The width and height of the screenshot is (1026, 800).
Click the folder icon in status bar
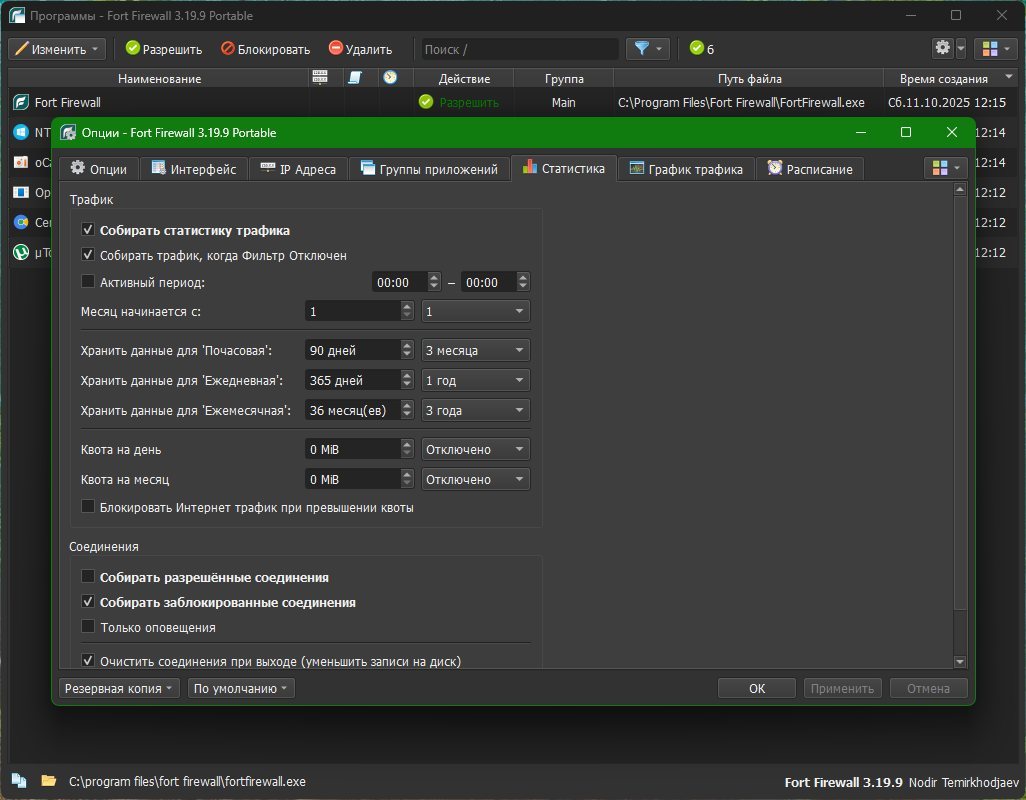(48, 780)
